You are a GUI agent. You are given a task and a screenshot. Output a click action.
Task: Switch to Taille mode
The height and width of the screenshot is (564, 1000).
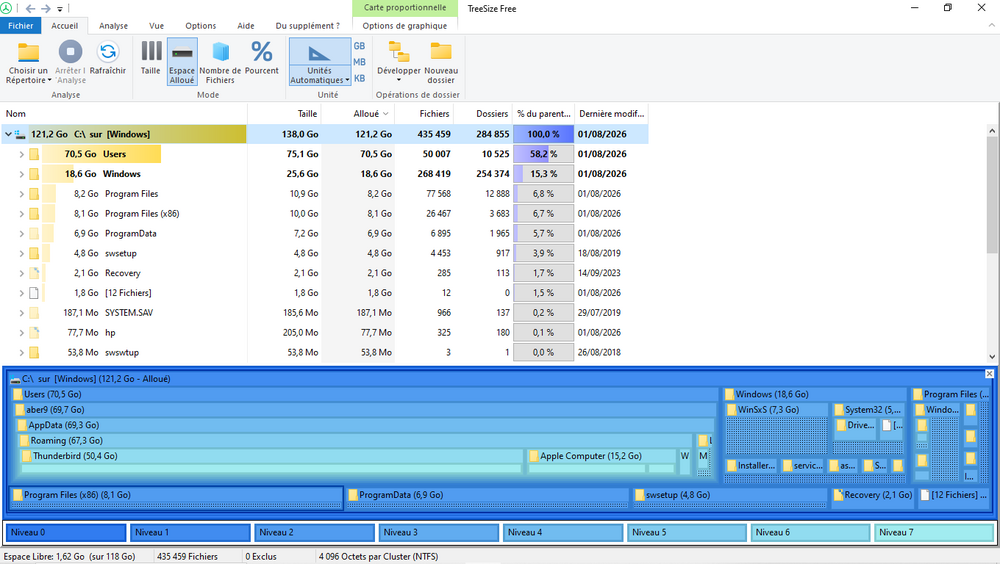pyautogui.click(x=151, y=58)
